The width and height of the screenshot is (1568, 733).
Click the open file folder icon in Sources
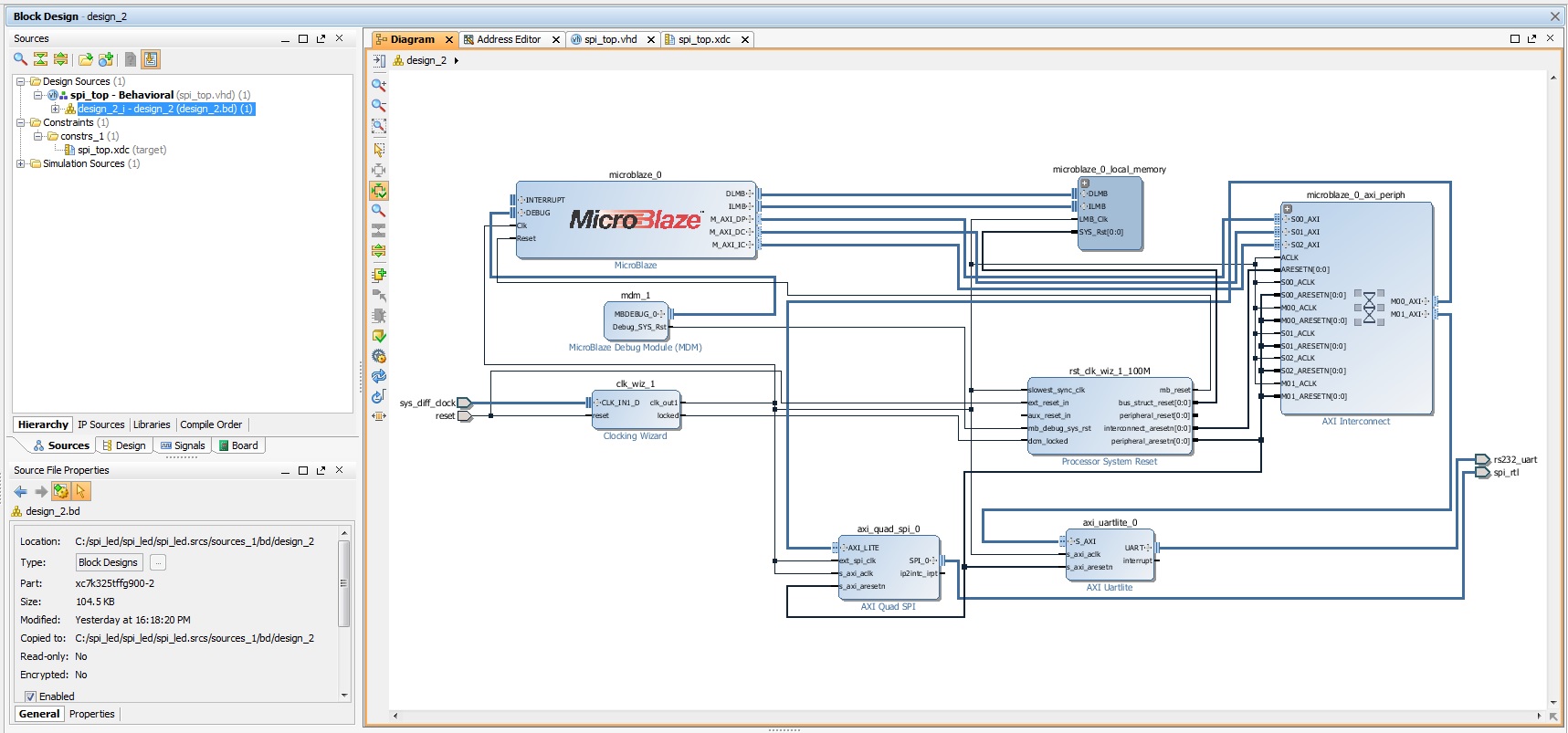click(85, 59)
